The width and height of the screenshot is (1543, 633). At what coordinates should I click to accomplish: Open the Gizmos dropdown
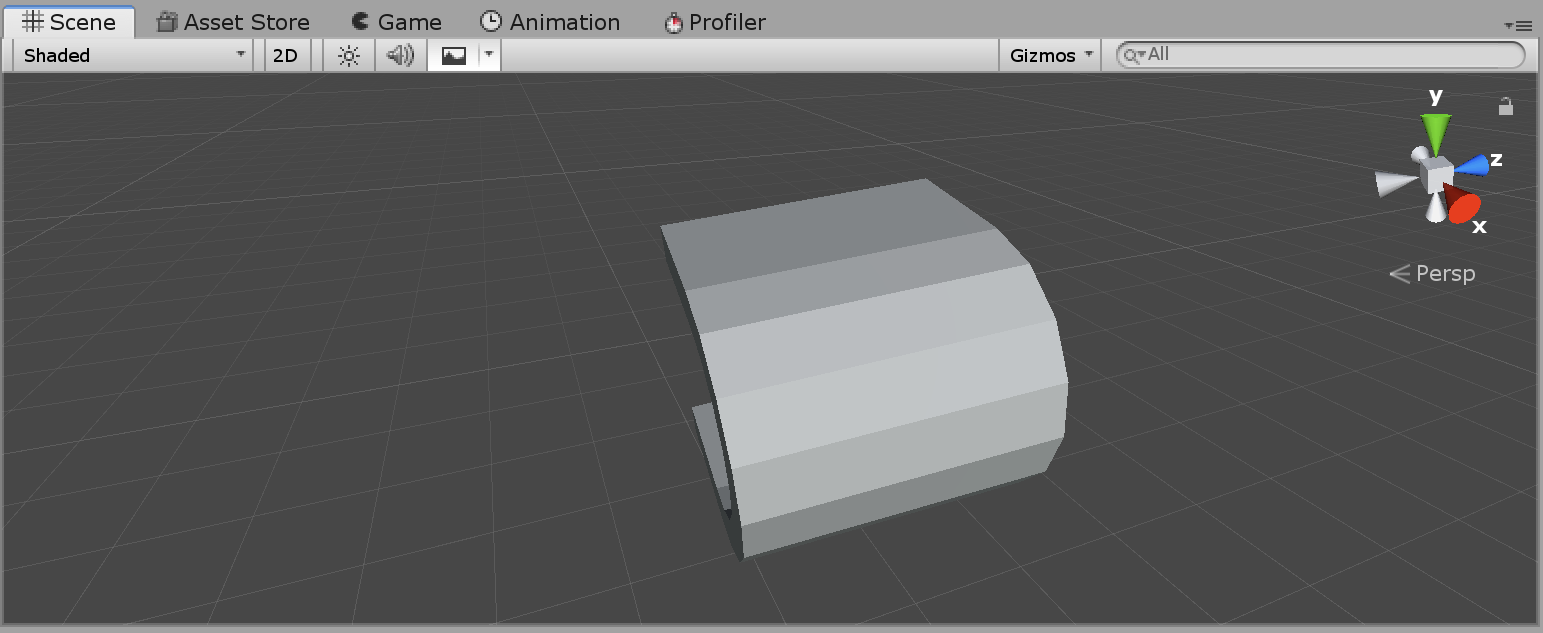[x=1048, y=55]
